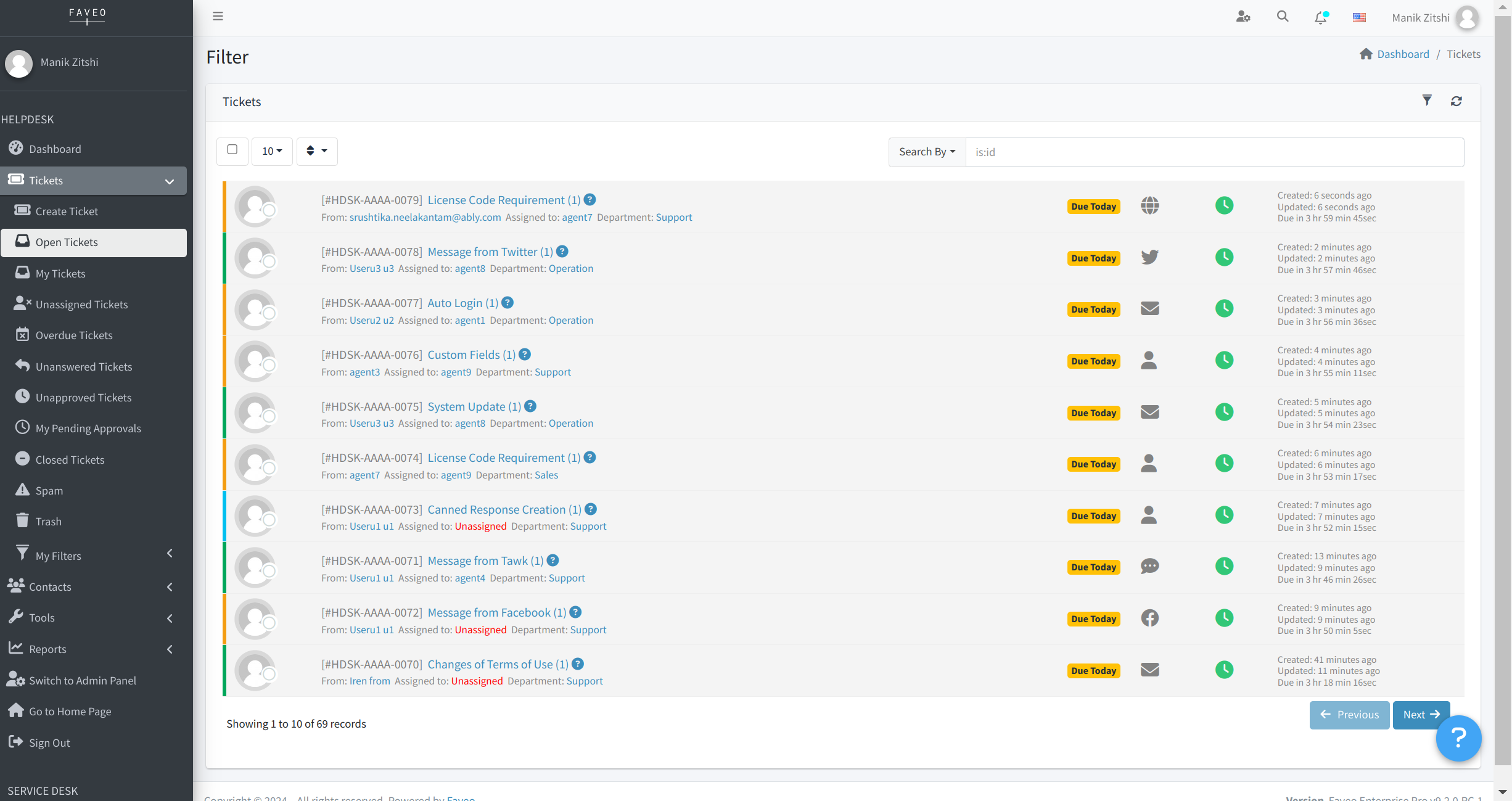The height and width of the screenshot is (801, 1512).
Task: Click Due Today badge on ticket 0073
Action: click(x=1093, y=516)
